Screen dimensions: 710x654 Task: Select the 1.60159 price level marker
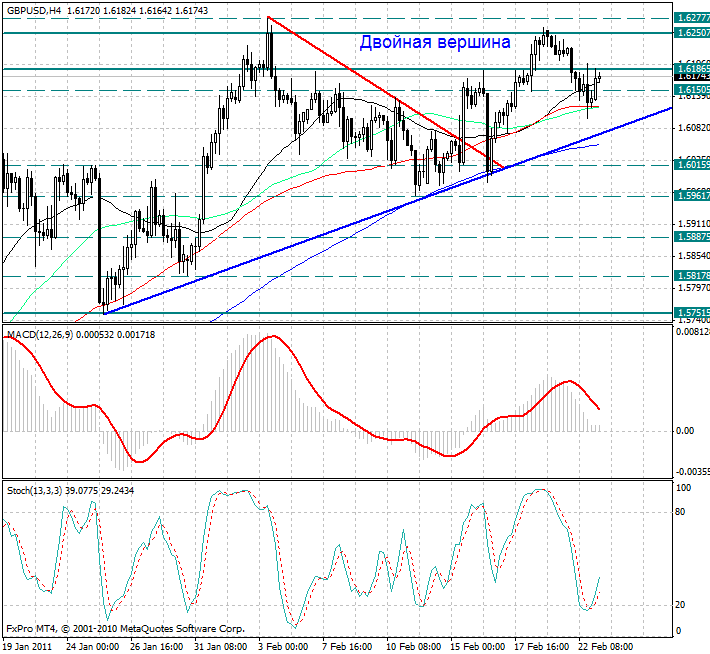click(x=691, y=164)
